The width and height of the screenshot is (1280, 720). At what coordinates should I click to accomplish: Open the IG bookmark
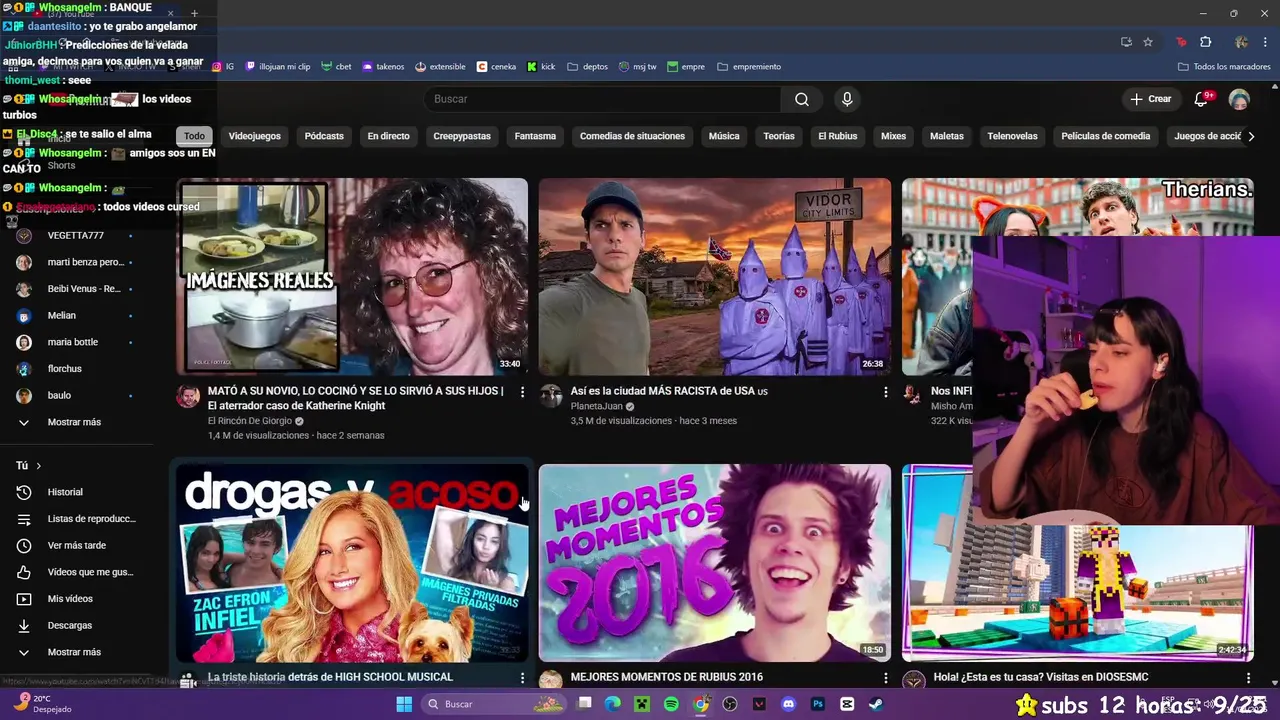tap(222, 67)
